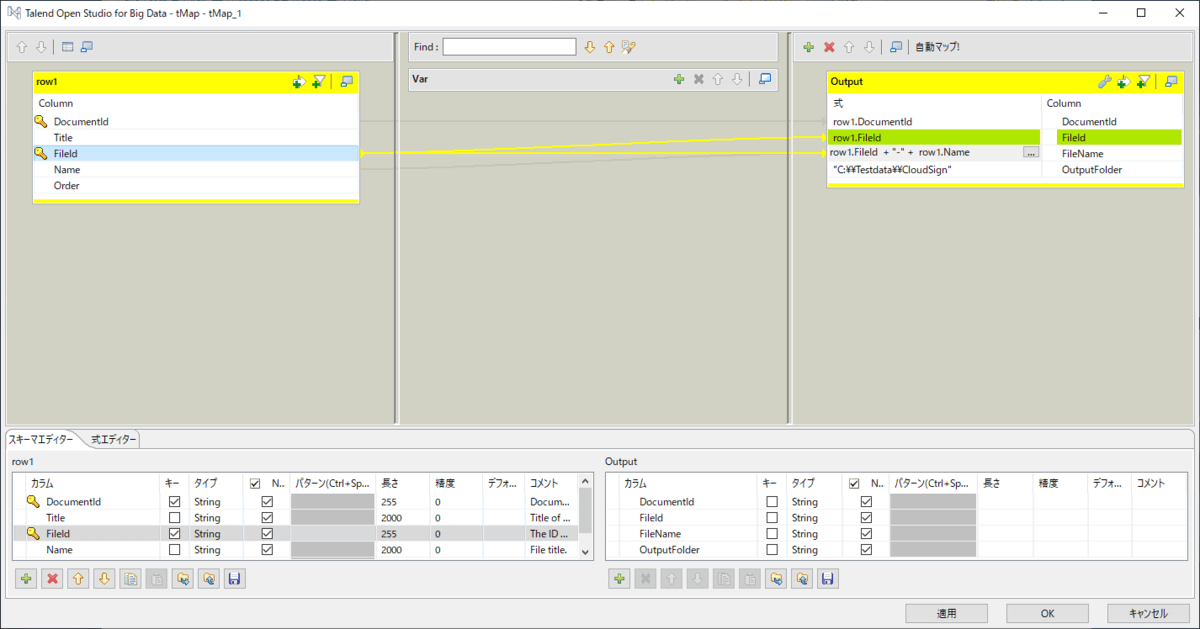Switch to 式エディター tab
1200x629 pixels.
tap(113, 439)
